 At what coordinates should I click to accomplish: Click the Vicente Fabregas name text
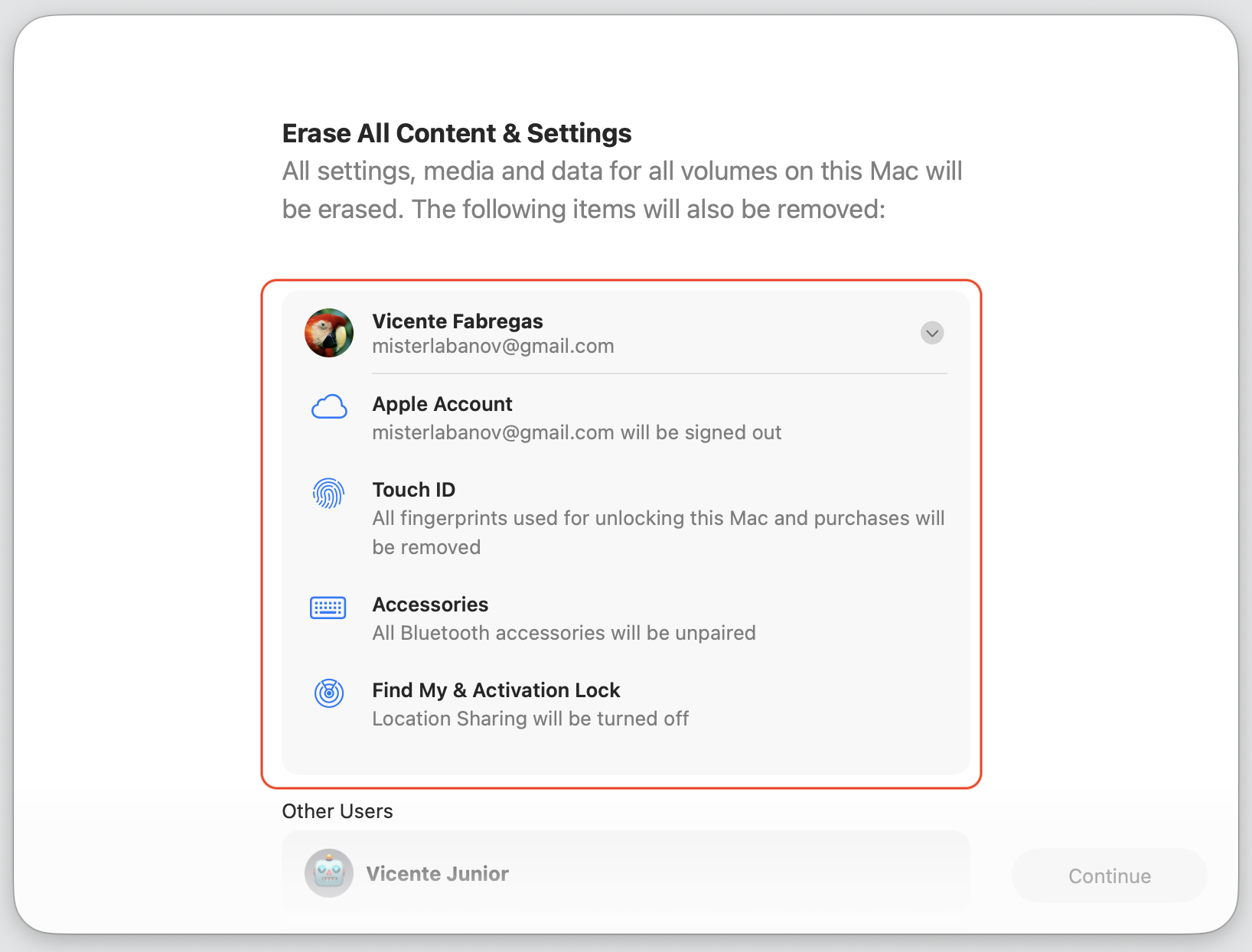458,321
